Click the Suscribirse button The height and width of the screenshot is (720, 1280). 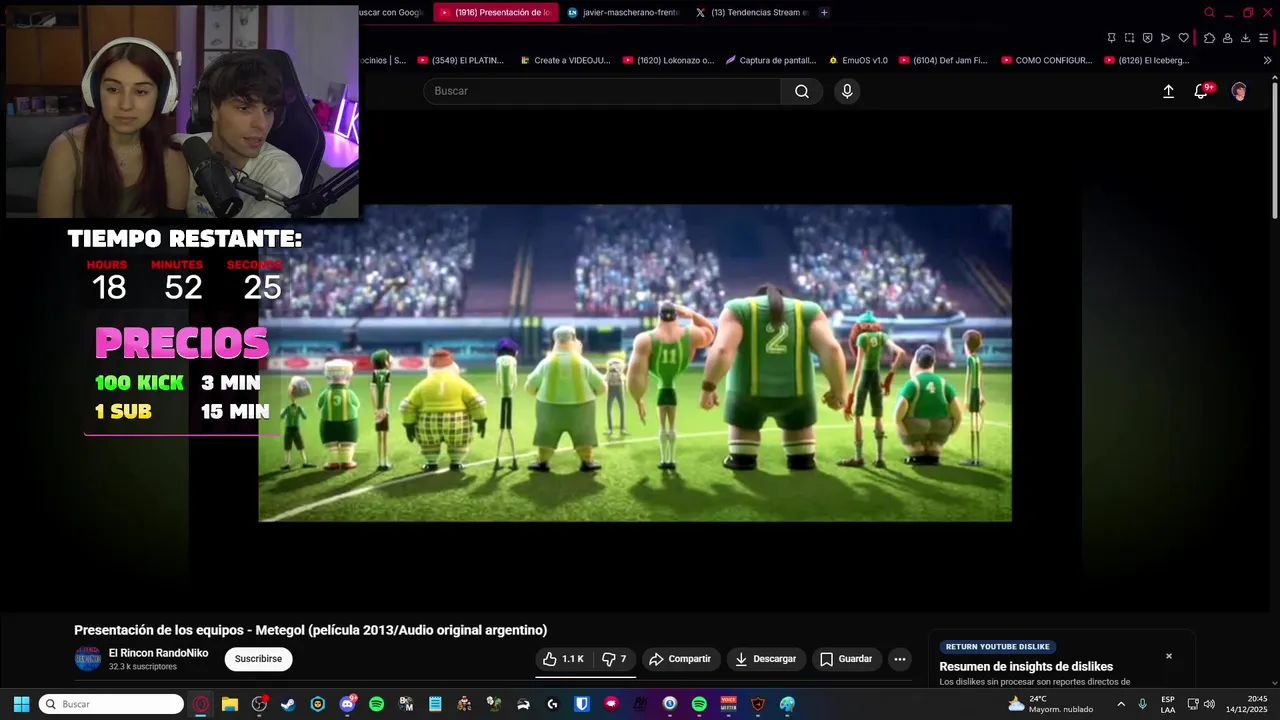pos(258,659)
